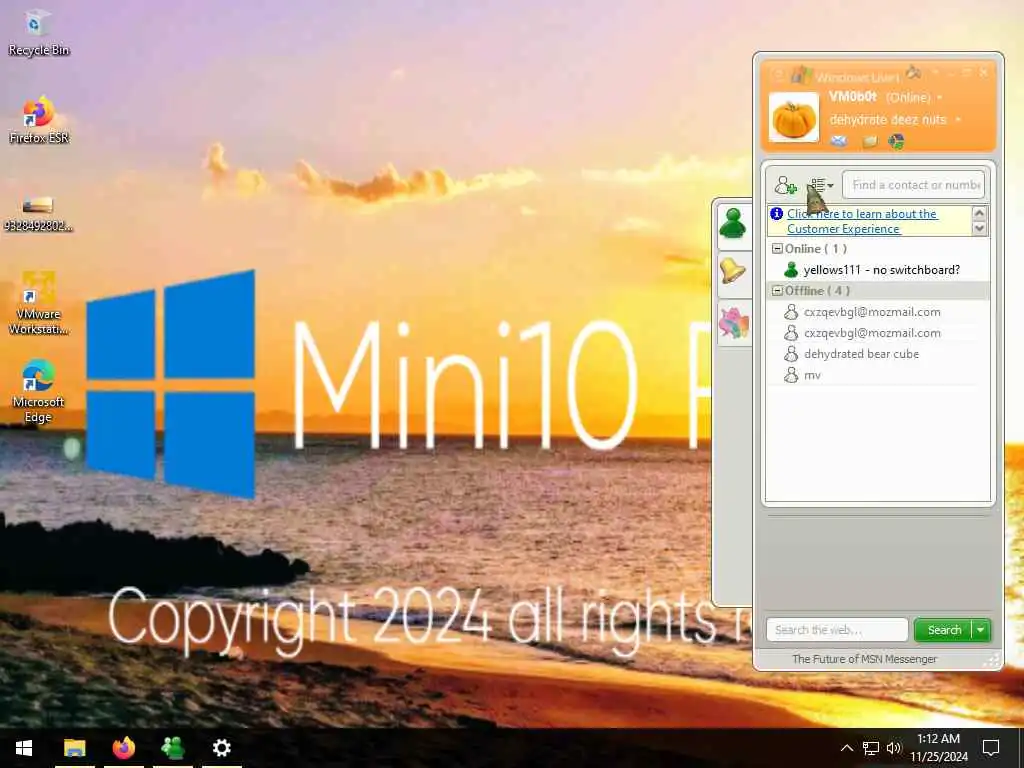
Task: Click the network icon in system tray
Action: 871,748
